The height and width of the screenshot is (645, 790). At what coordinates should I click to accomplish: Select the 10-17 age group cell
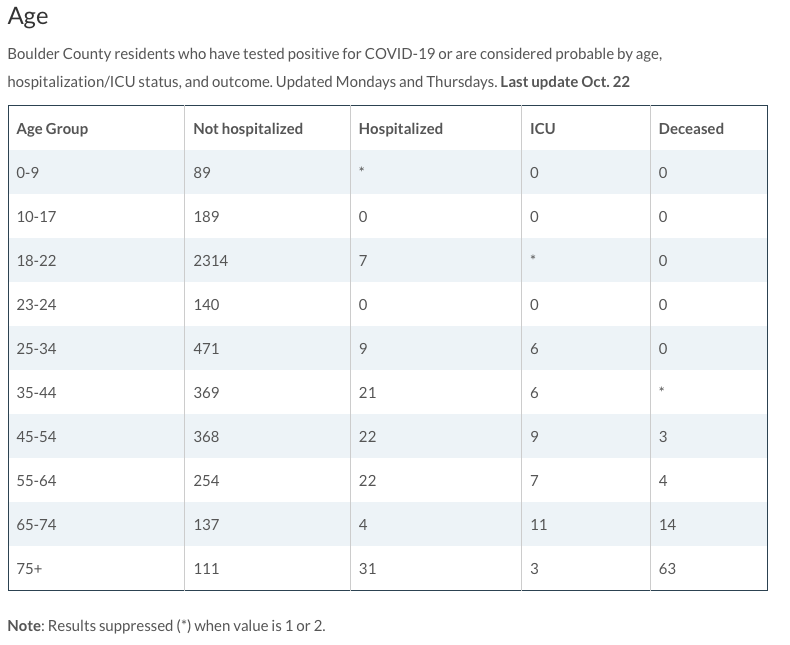[33, 217]
